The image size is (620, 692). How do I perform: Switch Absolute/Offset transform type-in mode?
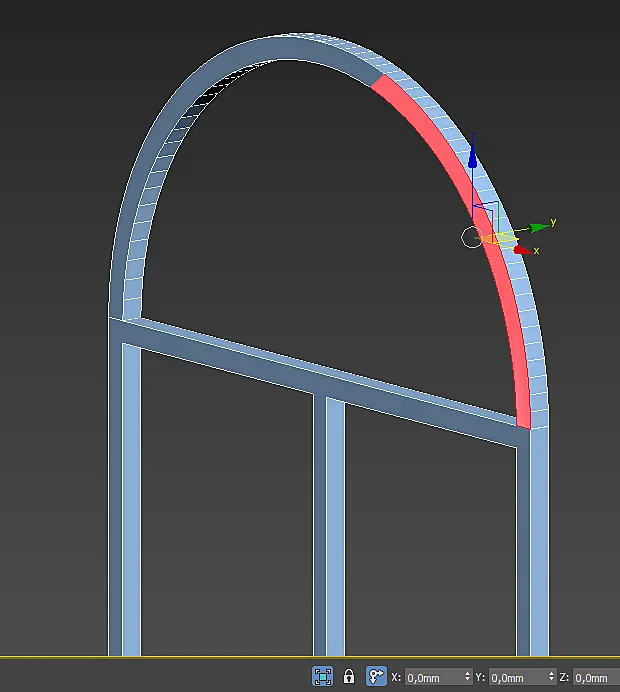coord(376,676)
